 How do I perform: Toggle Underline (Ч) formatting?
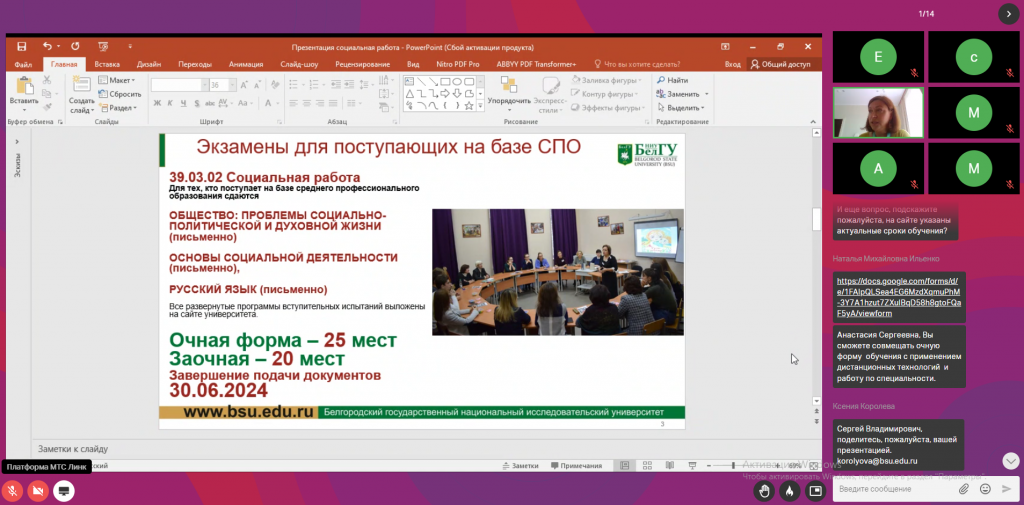click(184, 103)
